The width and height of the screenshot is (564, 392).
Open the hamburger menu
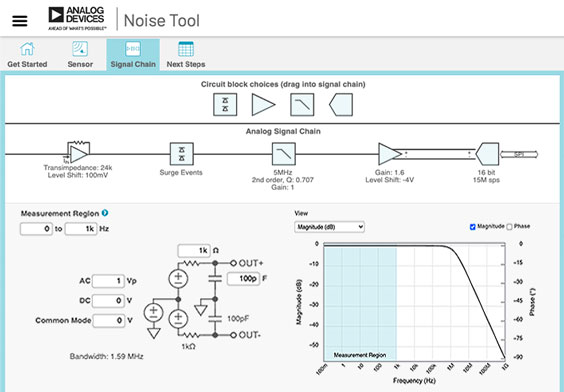20,20
